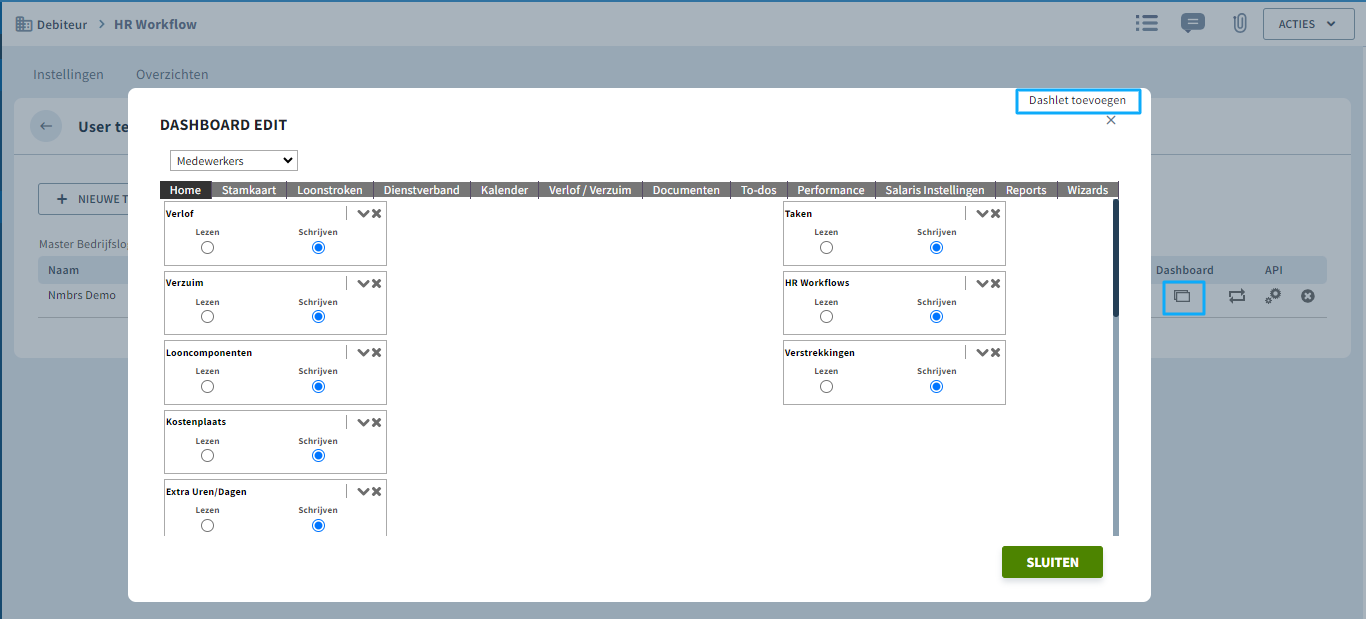Click the Nmbrs Demo table cell

pyautogui.click(x=82, y=295)
